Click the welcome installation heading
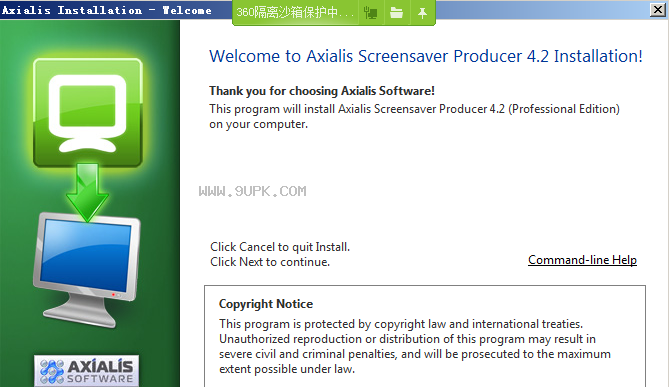The width and height of the screenshot is (669, 387). [426, 56]
